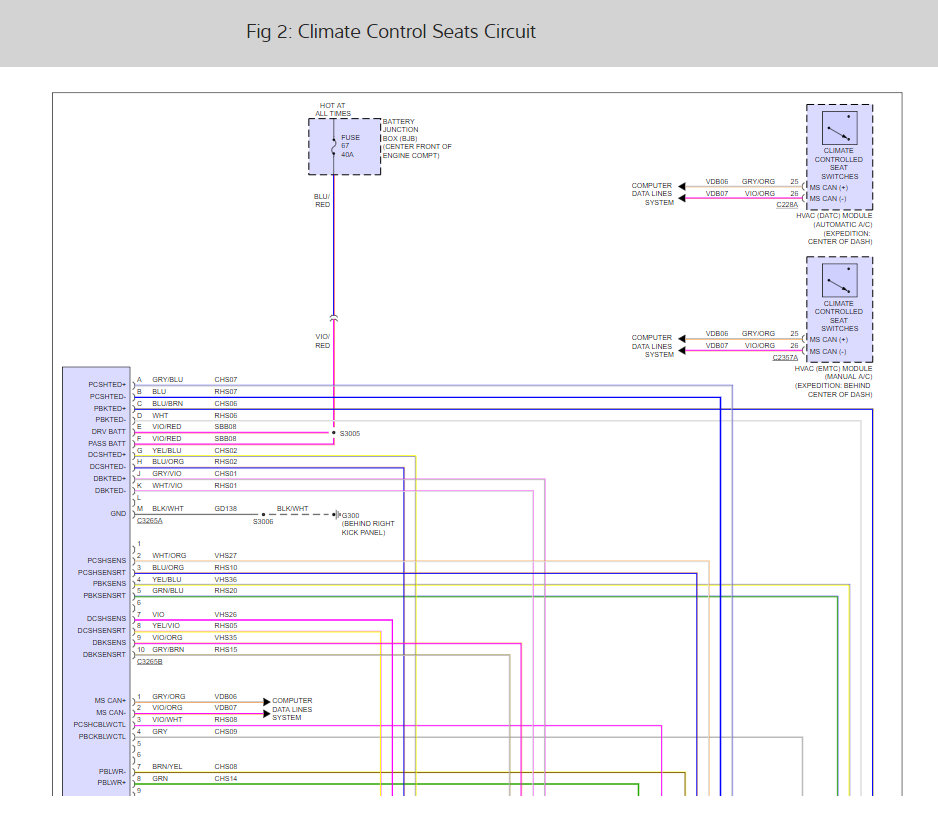Click the GND pin label

[118, 513]
